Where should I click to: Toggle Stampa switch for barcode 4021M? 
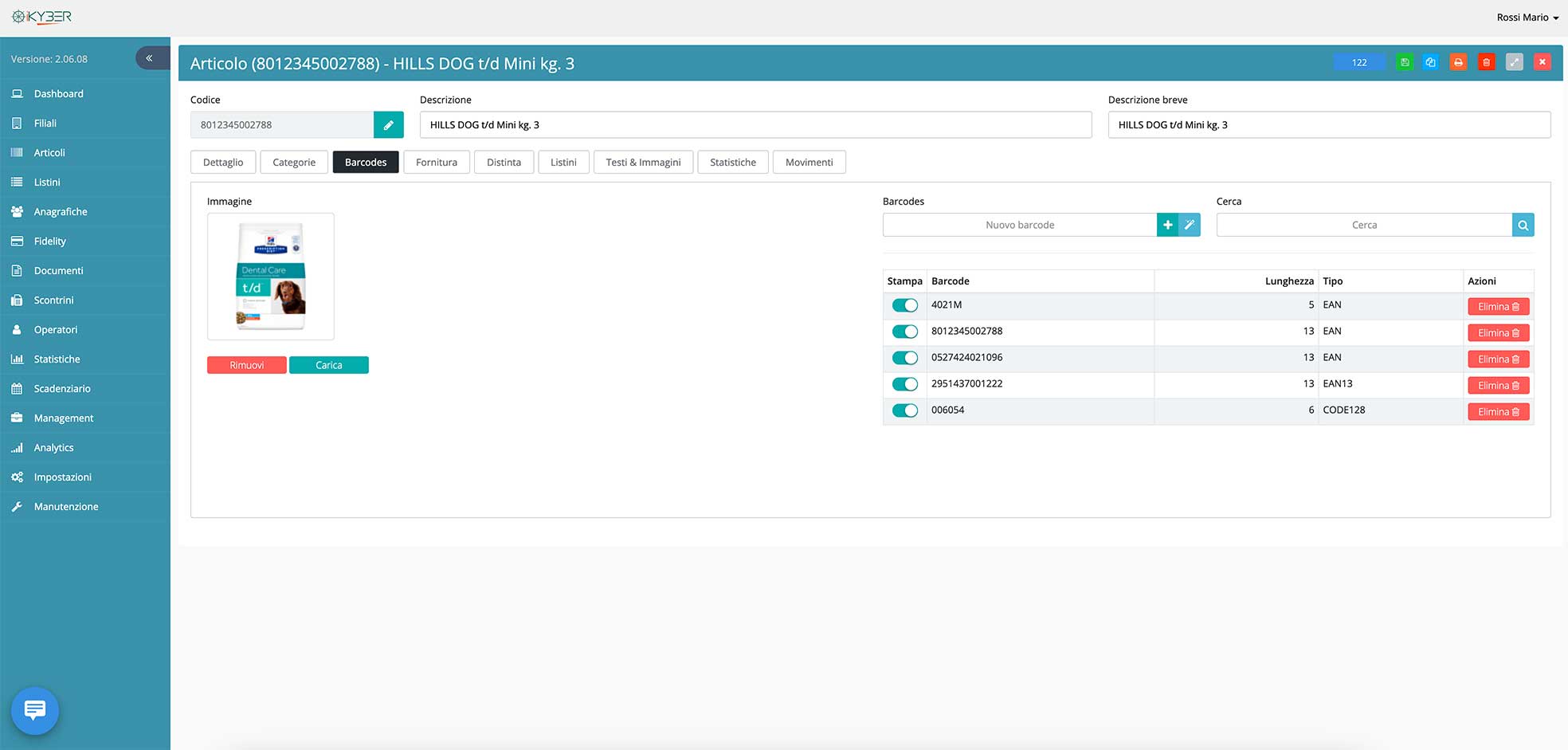905,305
